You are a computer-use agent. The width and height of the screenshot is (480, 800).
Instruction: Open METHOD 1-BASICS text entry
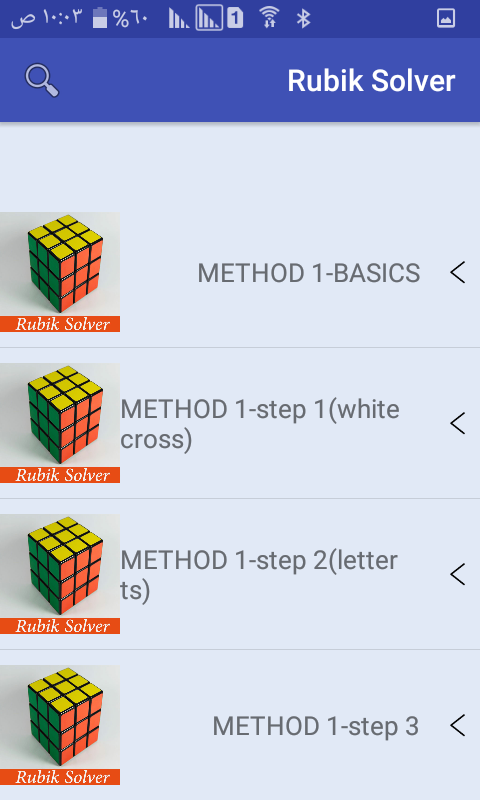[x=309, y=273]
